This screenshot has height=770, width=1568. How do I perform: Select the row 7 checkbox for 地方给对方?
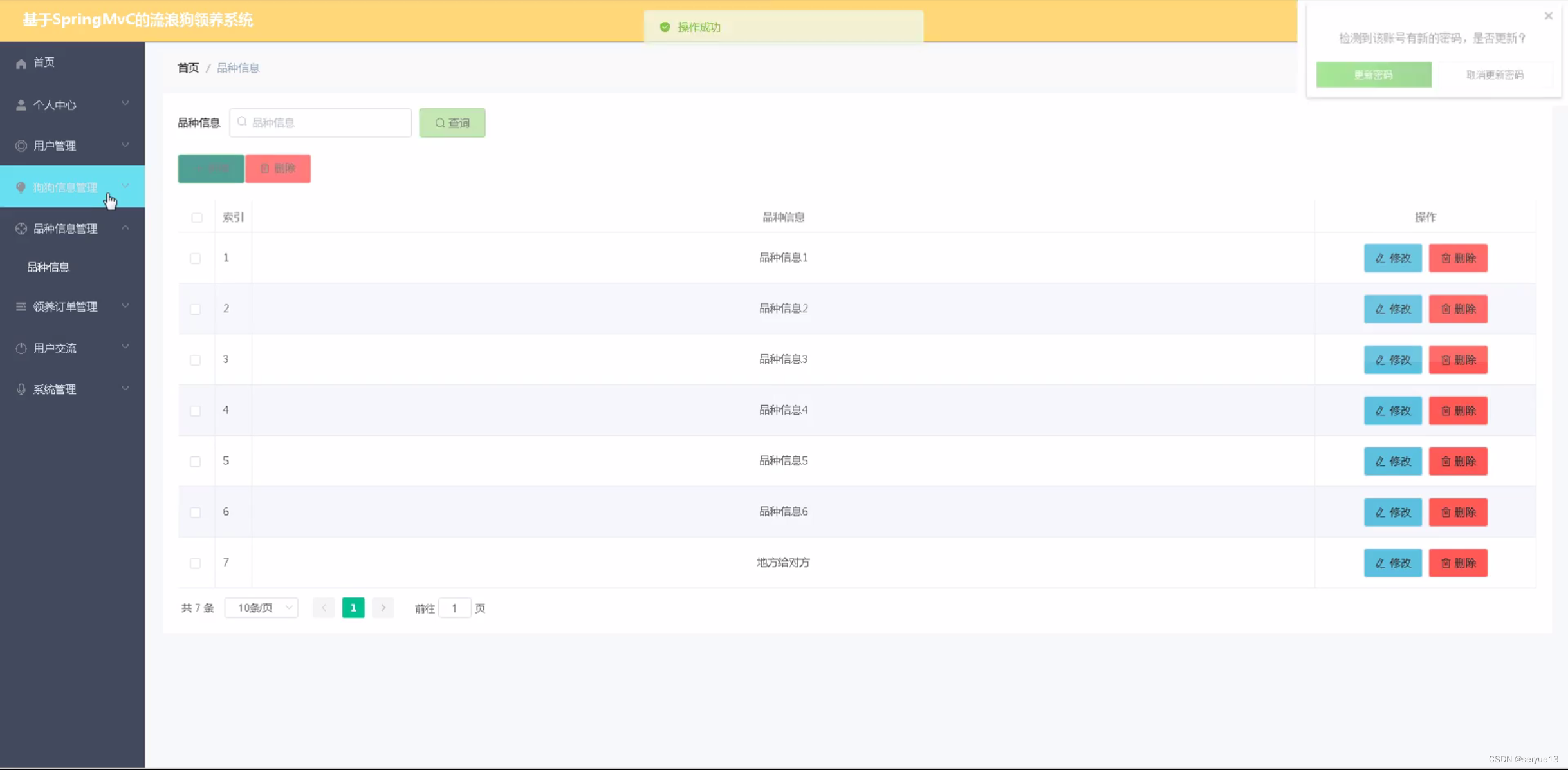coord(195,563)
